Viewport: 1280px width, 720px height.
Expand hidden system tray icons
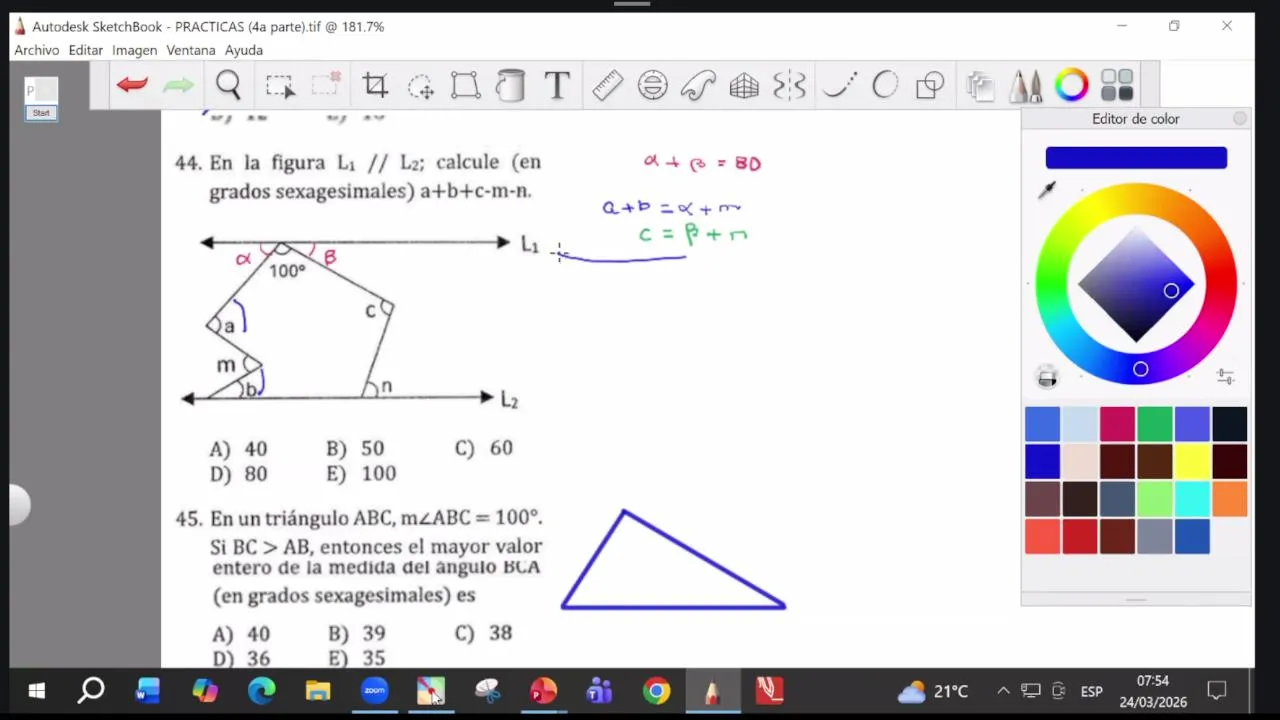click(1003, 691)
